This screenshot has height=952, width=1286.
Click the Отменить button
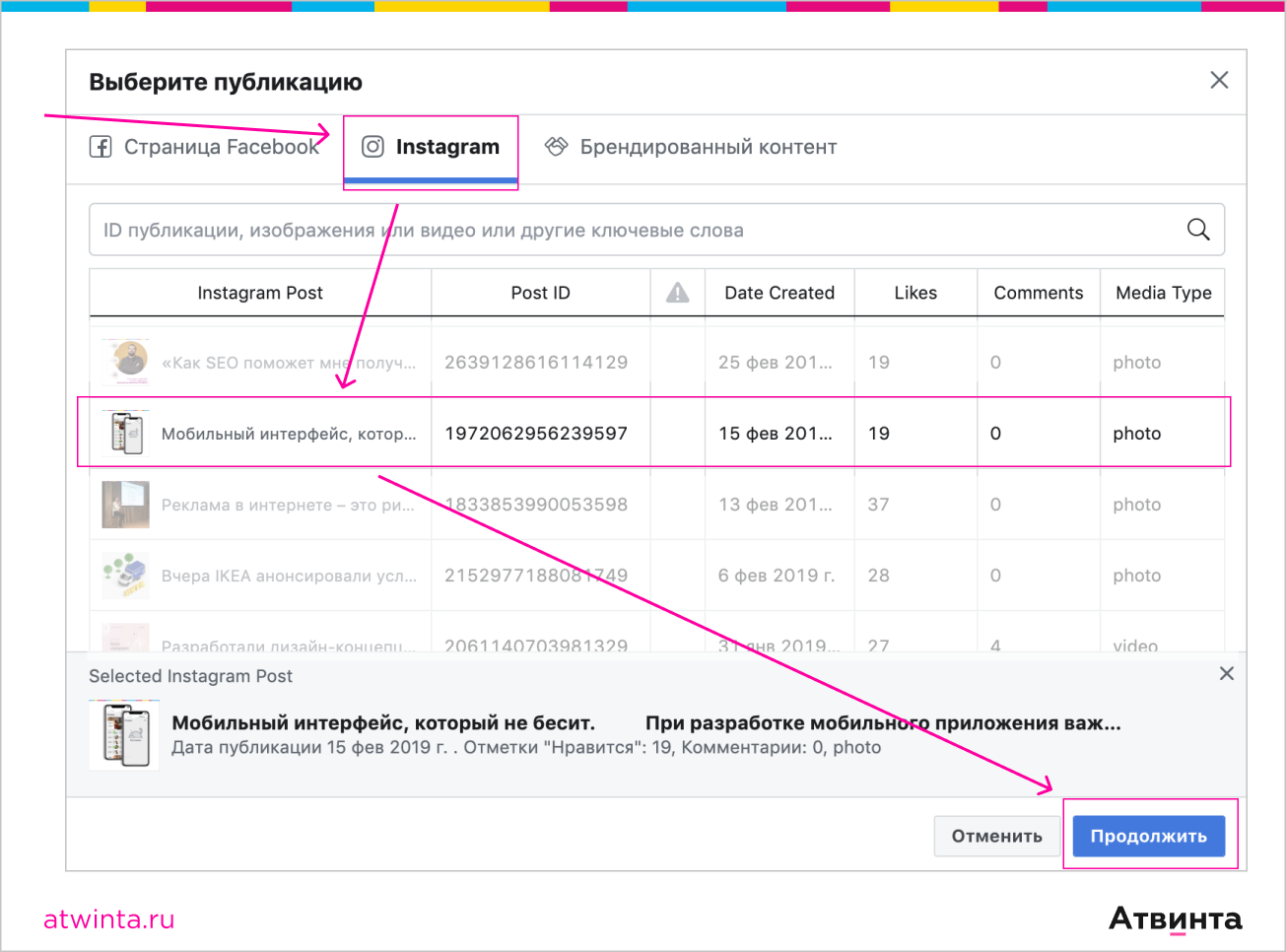[996, 836]
